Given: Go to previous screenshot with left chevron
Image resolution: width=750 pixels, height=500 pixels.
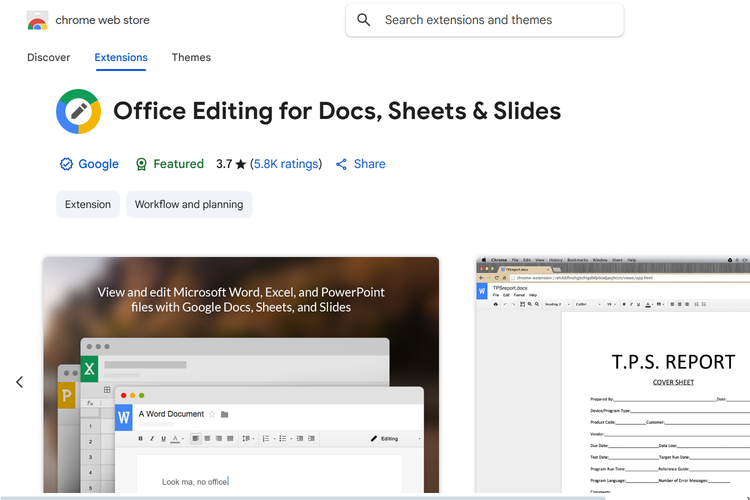Looking at the screenshot, I should [x=20, y=382].
